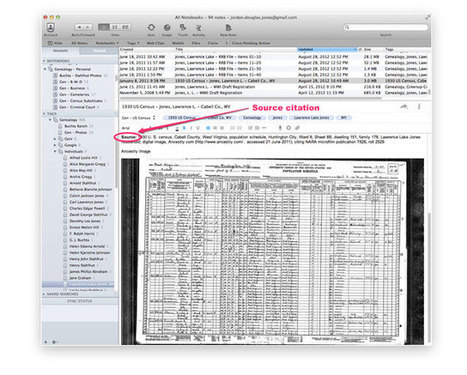Select the Jane Graham tag
The height and width of the screenshot is (375, 467).
[79, 278]
